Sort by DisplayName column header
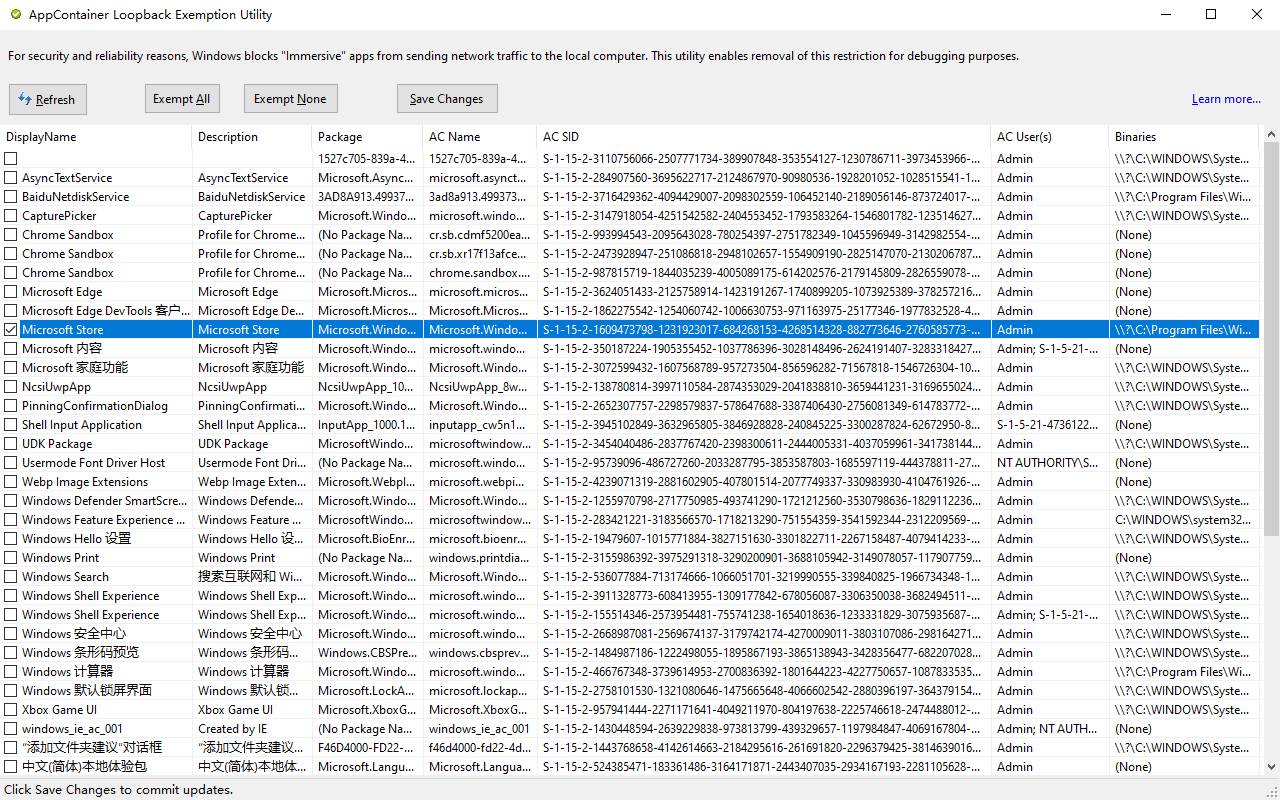1280x800 pixels. 96,137
